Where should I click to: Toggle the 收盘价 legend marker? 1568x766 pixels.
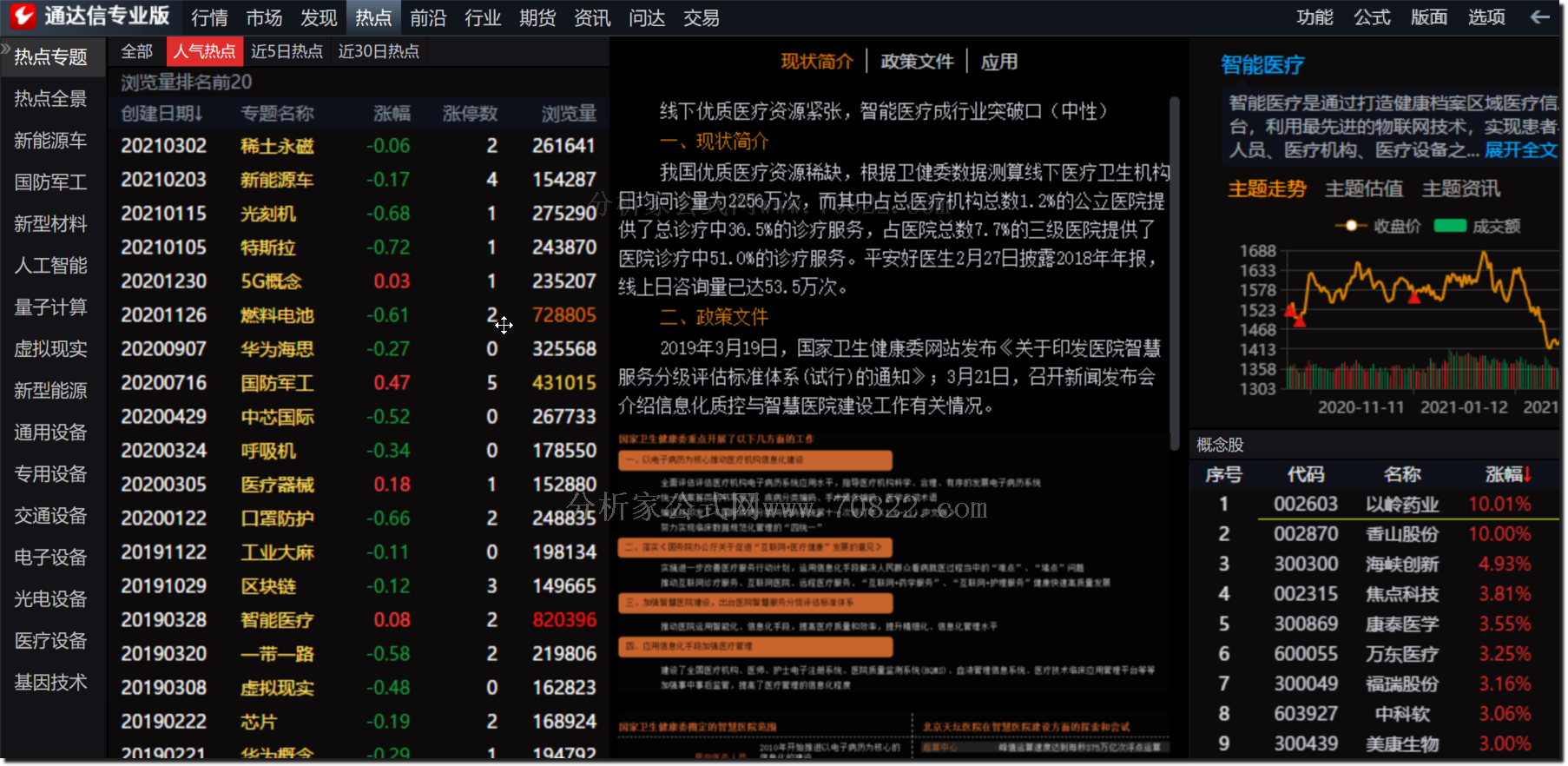pyautogui.click(x=1350, y=226)
